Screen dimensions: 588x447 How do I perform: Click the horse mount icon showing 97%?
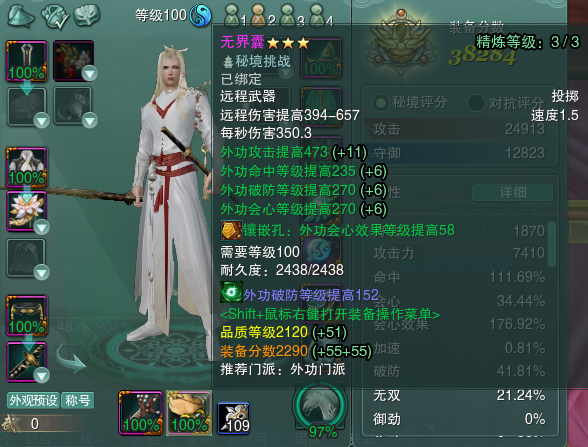click(x=321, y=406)
